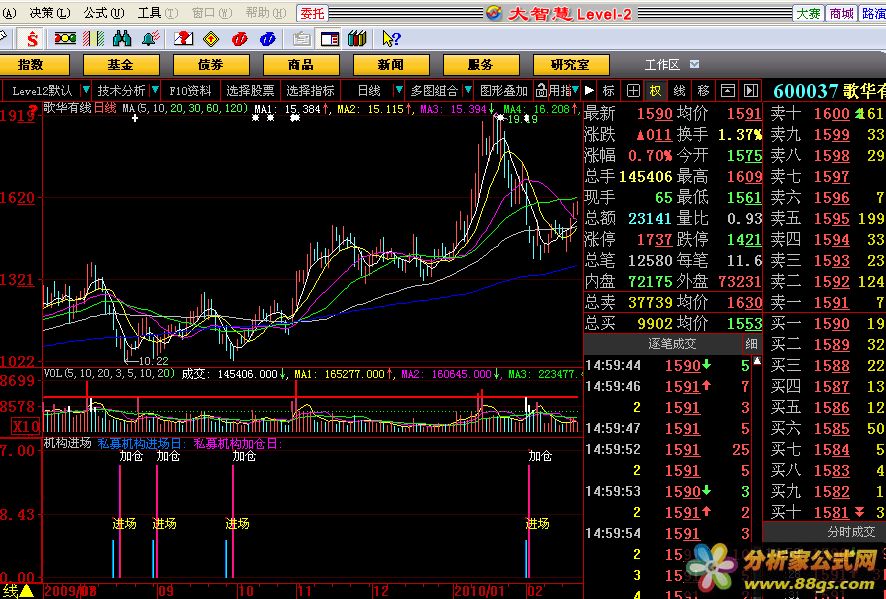Click the striped bars toolbar icon
The width and height of the screenshot is (886, 599).
94,38
